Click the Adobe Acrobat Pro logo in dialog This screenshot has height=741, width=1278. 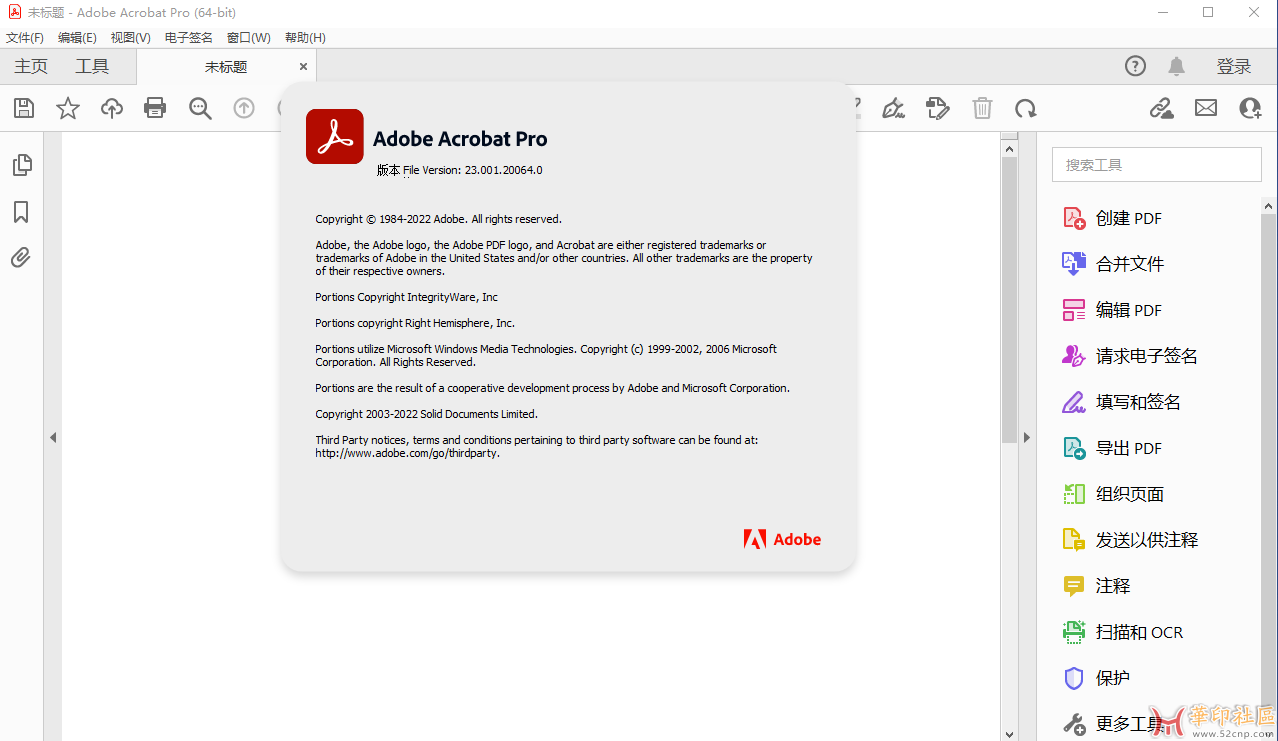tap(334, 136)
